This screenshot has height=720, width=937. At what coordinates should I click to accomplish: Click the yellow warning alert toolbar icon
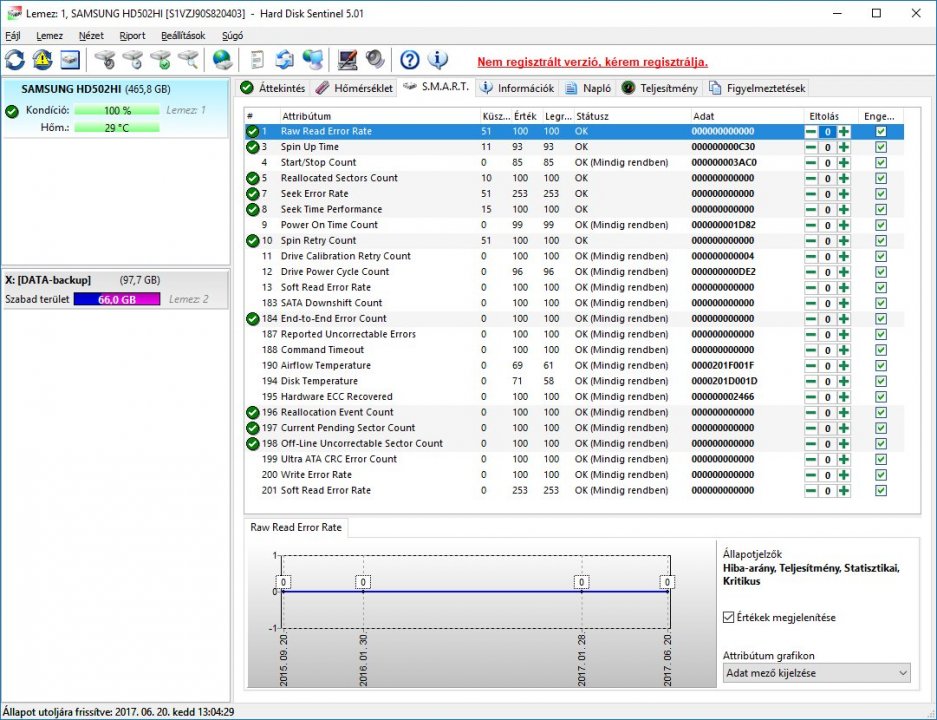(x=42, y=60)
